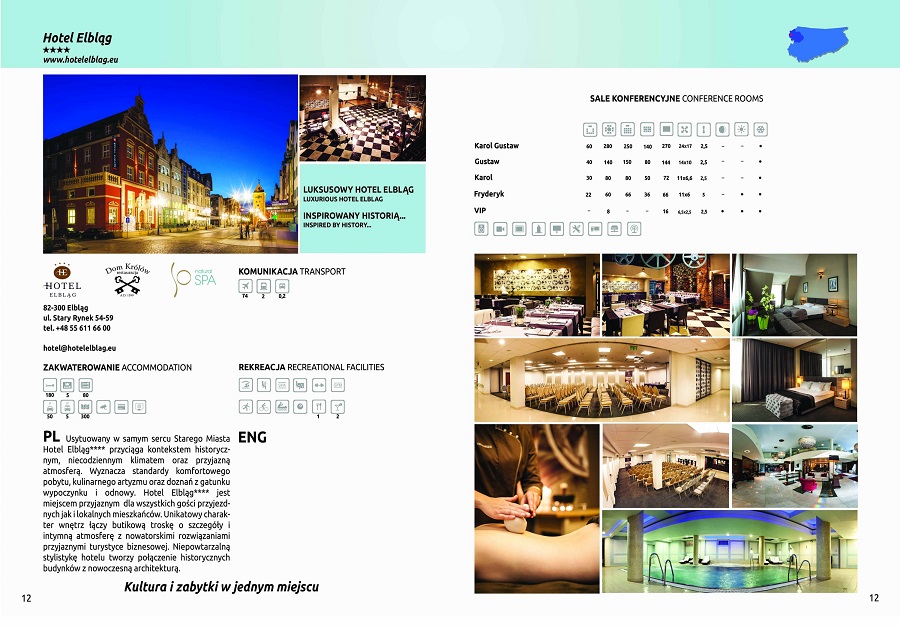The width and height of the screenshot is (900, 626).
Task: Click the video camera icon below conference table
Action: (x=501, y=229)
